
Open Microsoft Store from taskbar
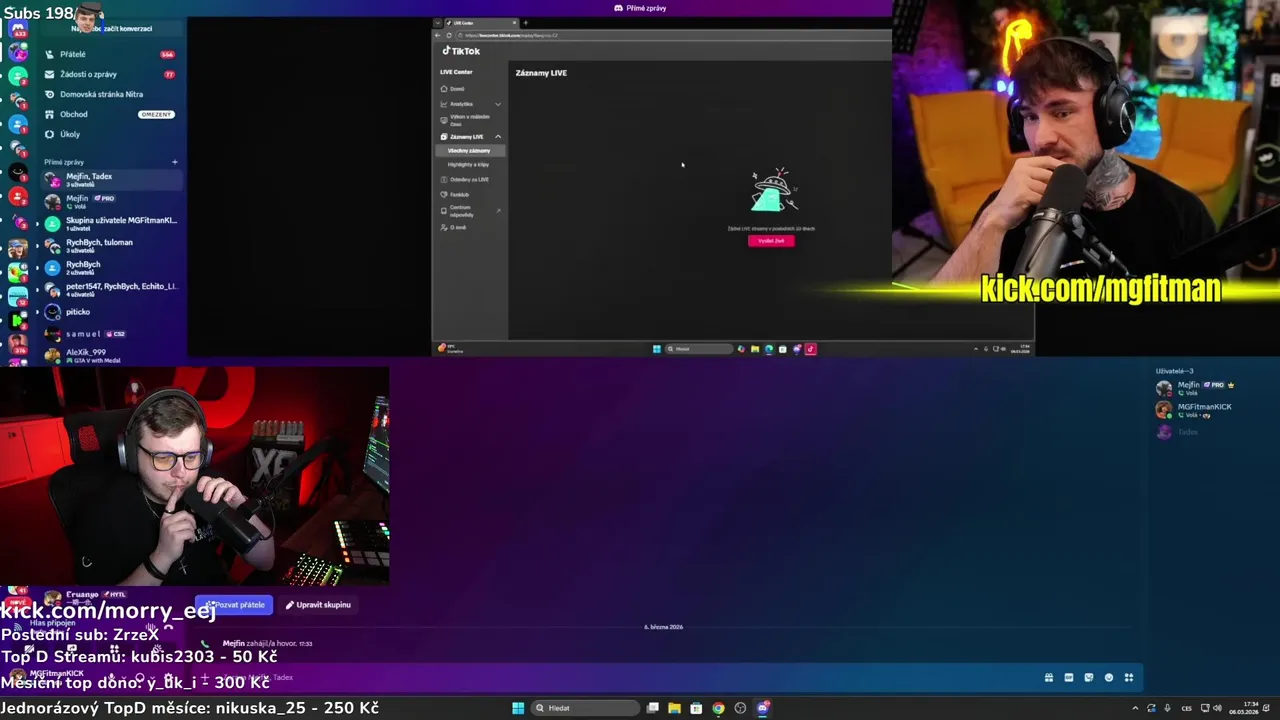click(696, 708)
